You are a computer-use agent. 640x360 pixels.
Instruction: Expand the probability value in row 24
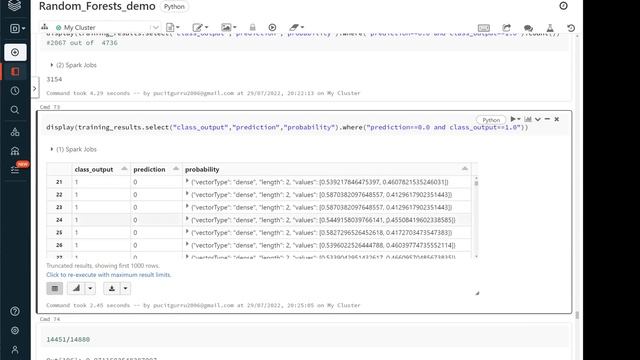click(x=187, y=219)
